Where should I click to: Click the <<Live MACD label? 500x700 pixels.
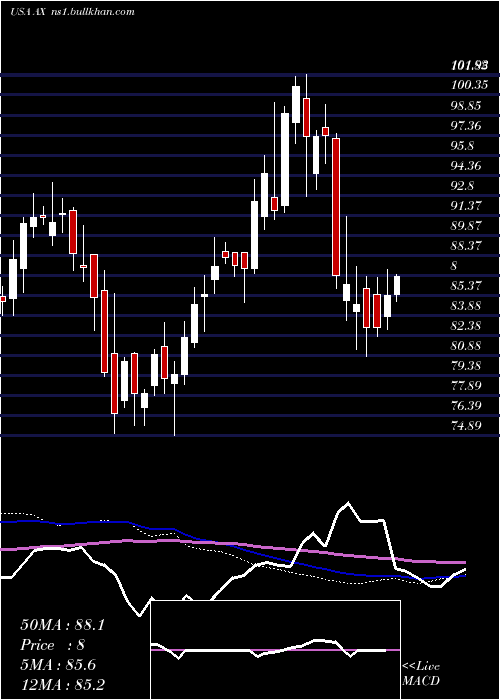pos(421,673)
